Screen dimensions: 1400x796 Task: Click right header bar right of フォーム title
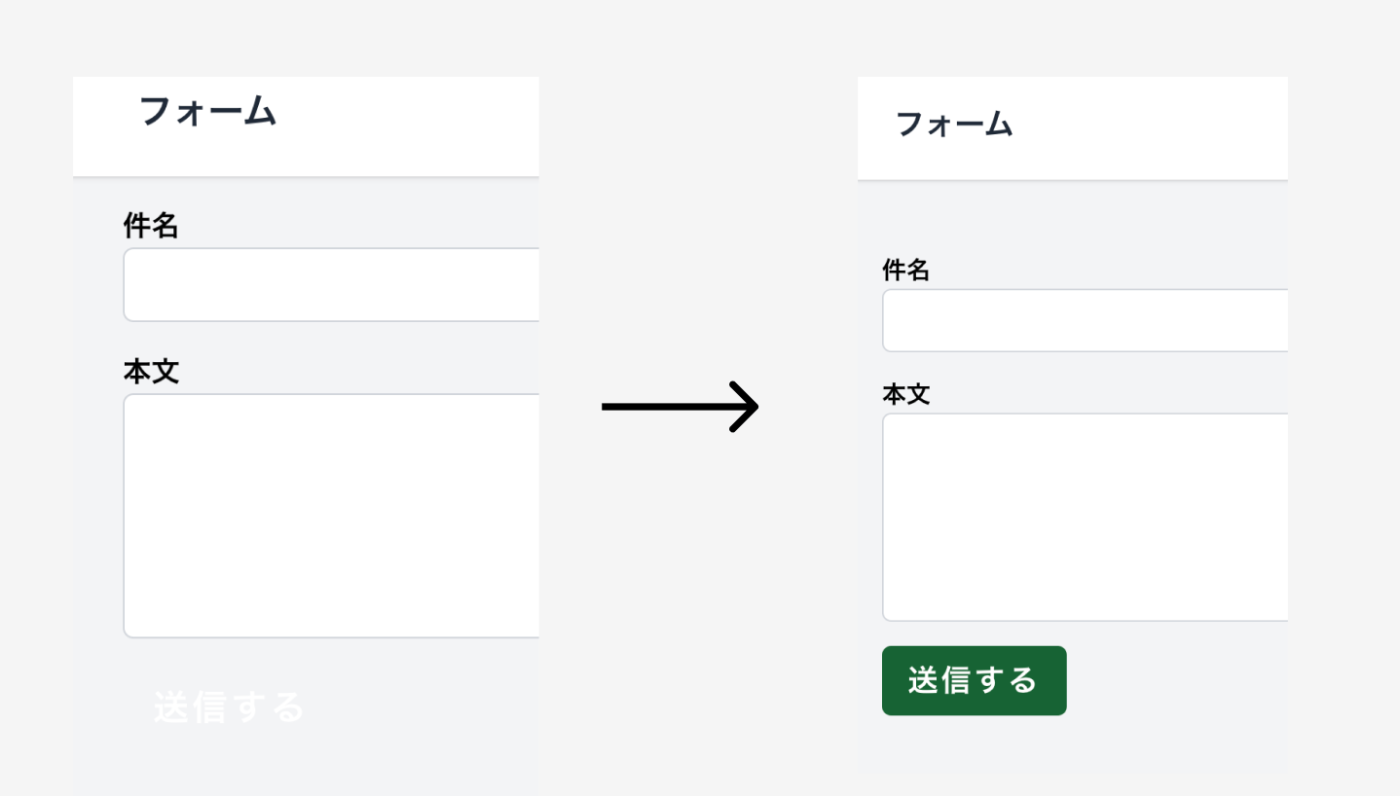[1150, 128]
